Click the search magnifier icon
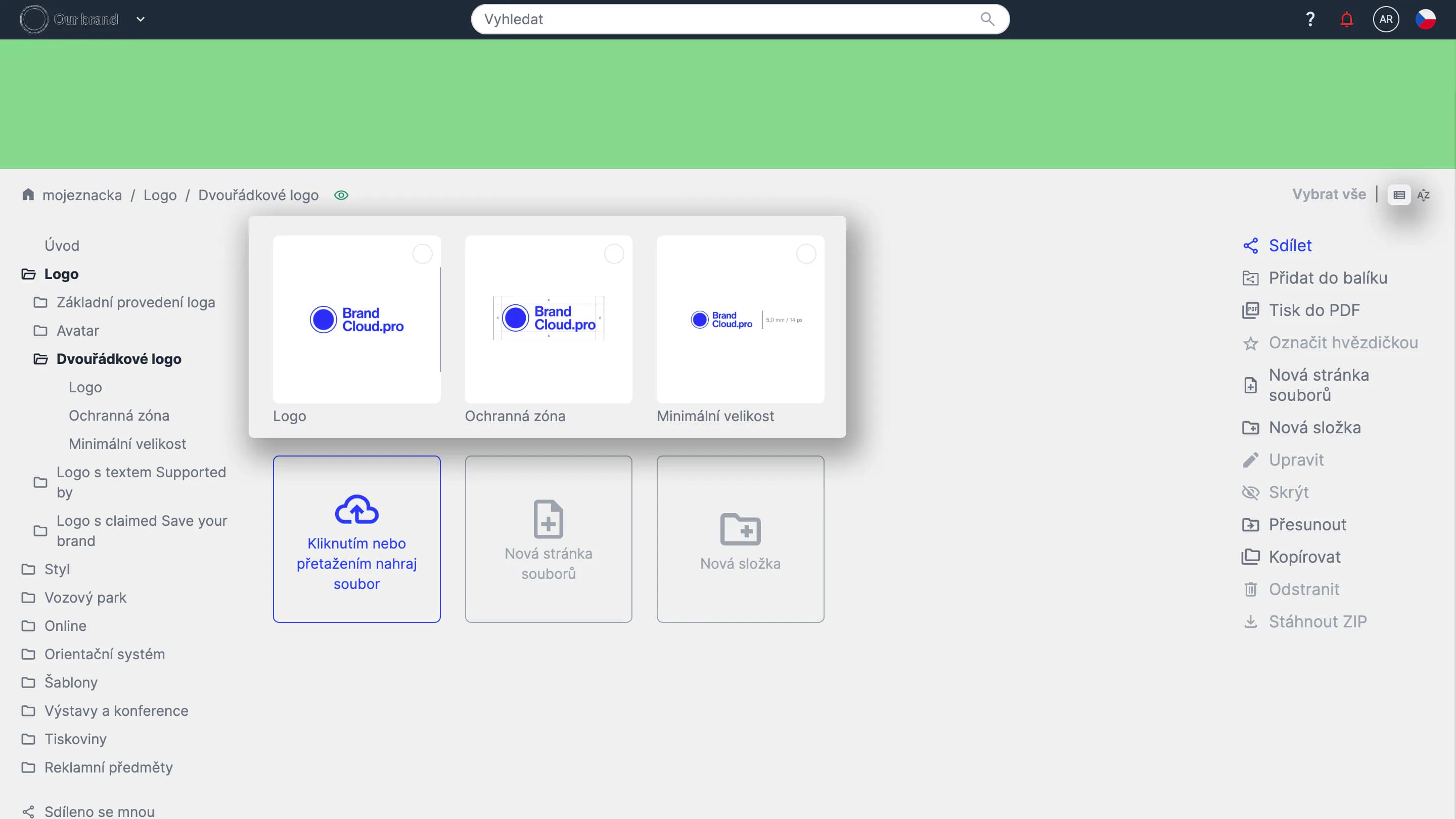The width and height of the screenshot is (1456, 819). [987, 19]
